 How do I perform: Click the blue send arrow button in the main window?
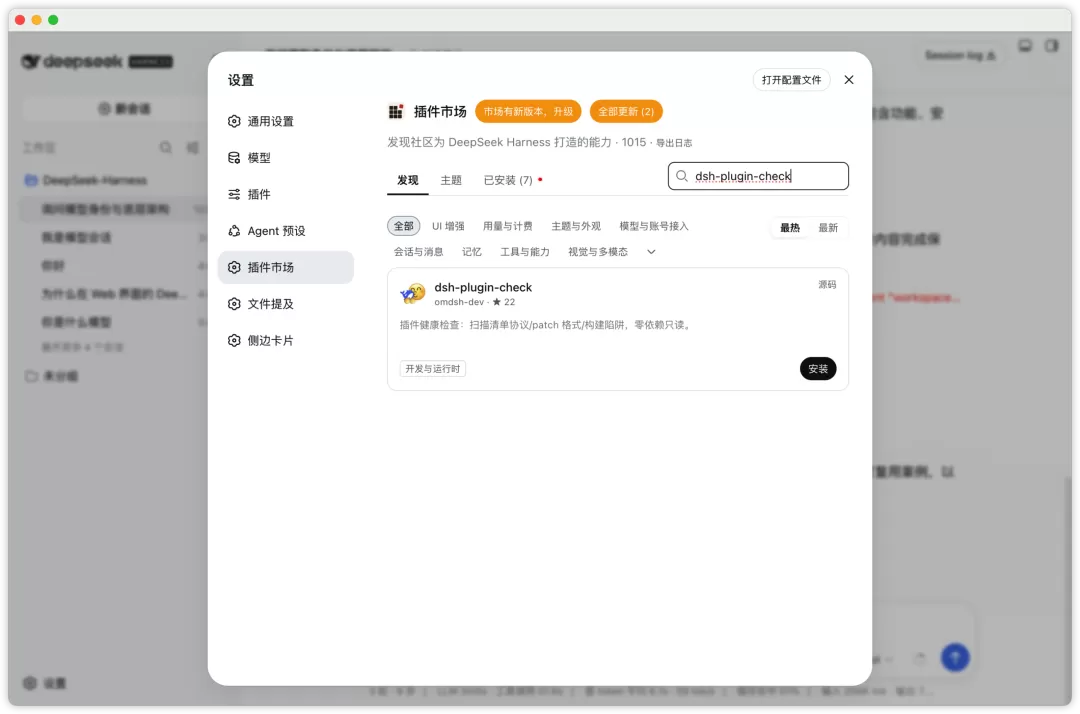point(955,658)
